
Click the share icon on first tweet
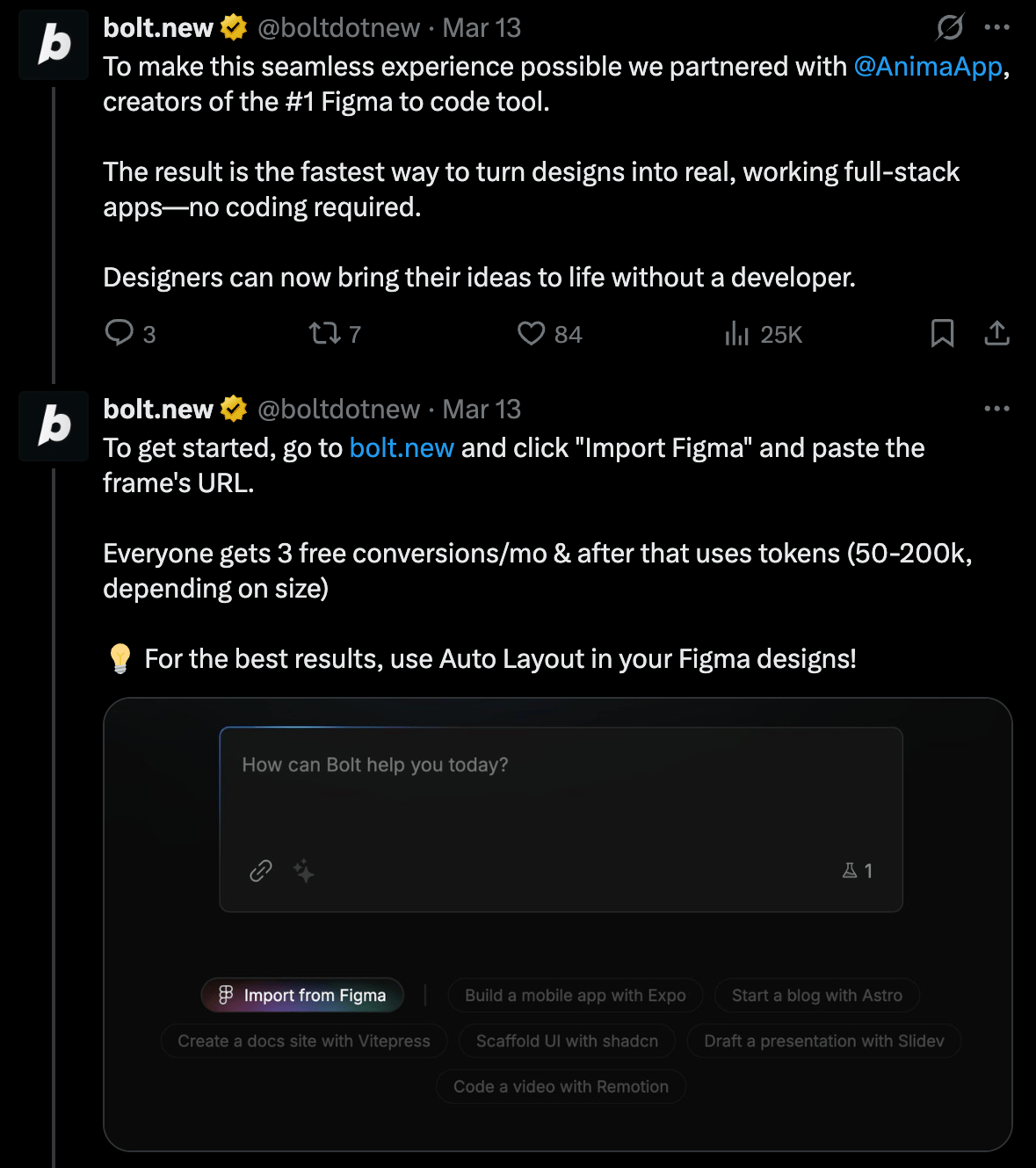(x=996, y=333)
